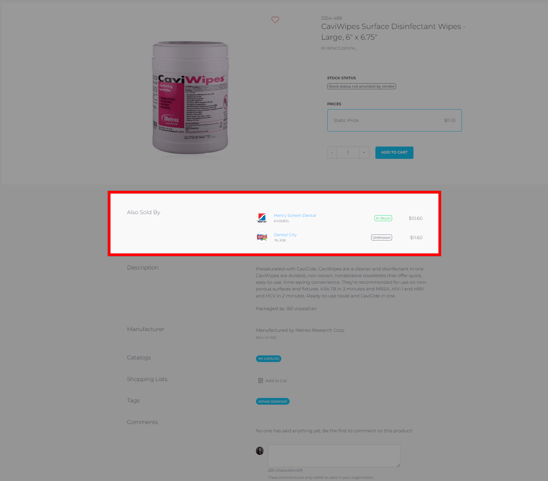
Task: Click the Add to List link
Action: tap(276, 381)
